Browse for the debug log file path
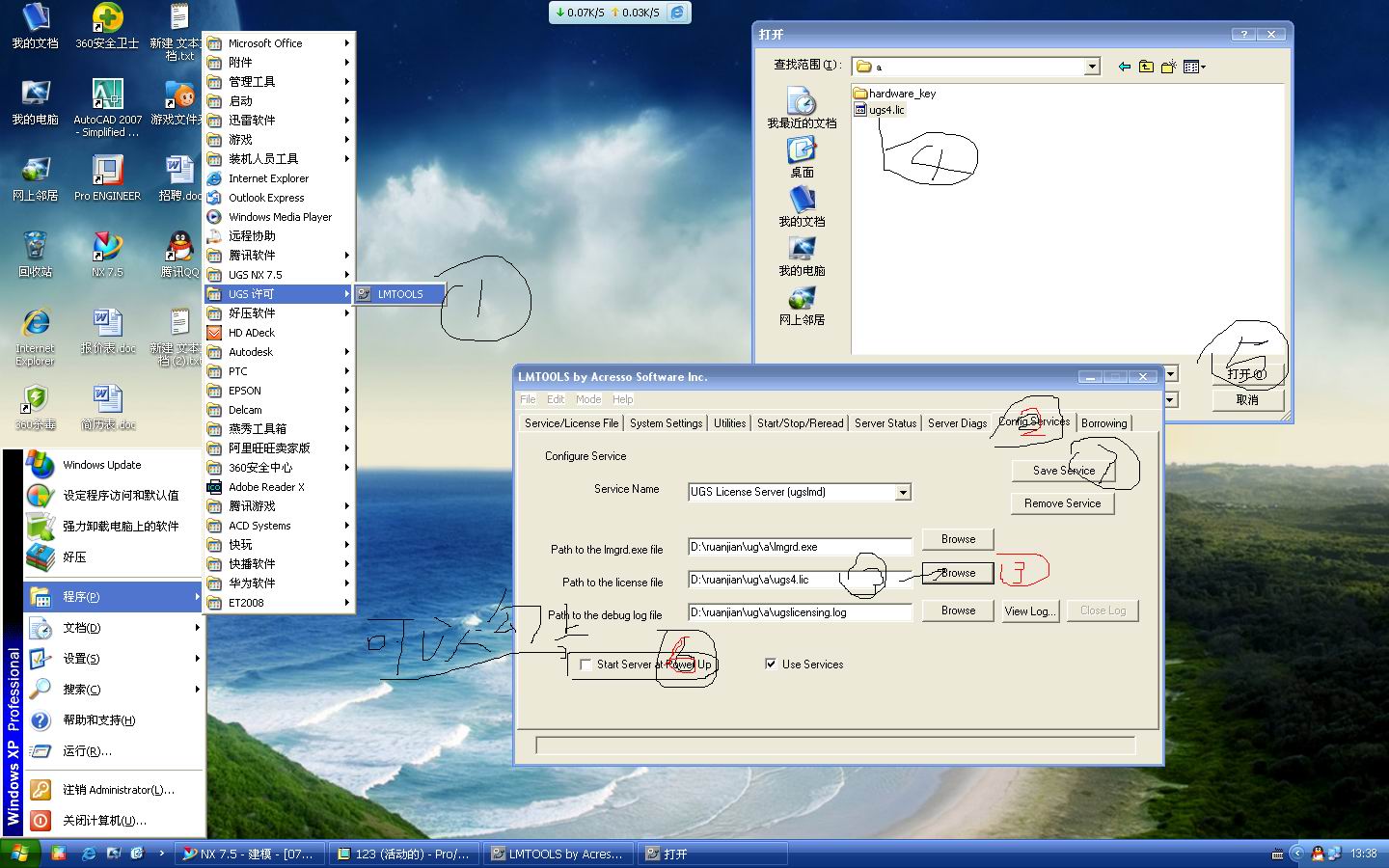This screenshot has height=868, width=1389. 958,610
